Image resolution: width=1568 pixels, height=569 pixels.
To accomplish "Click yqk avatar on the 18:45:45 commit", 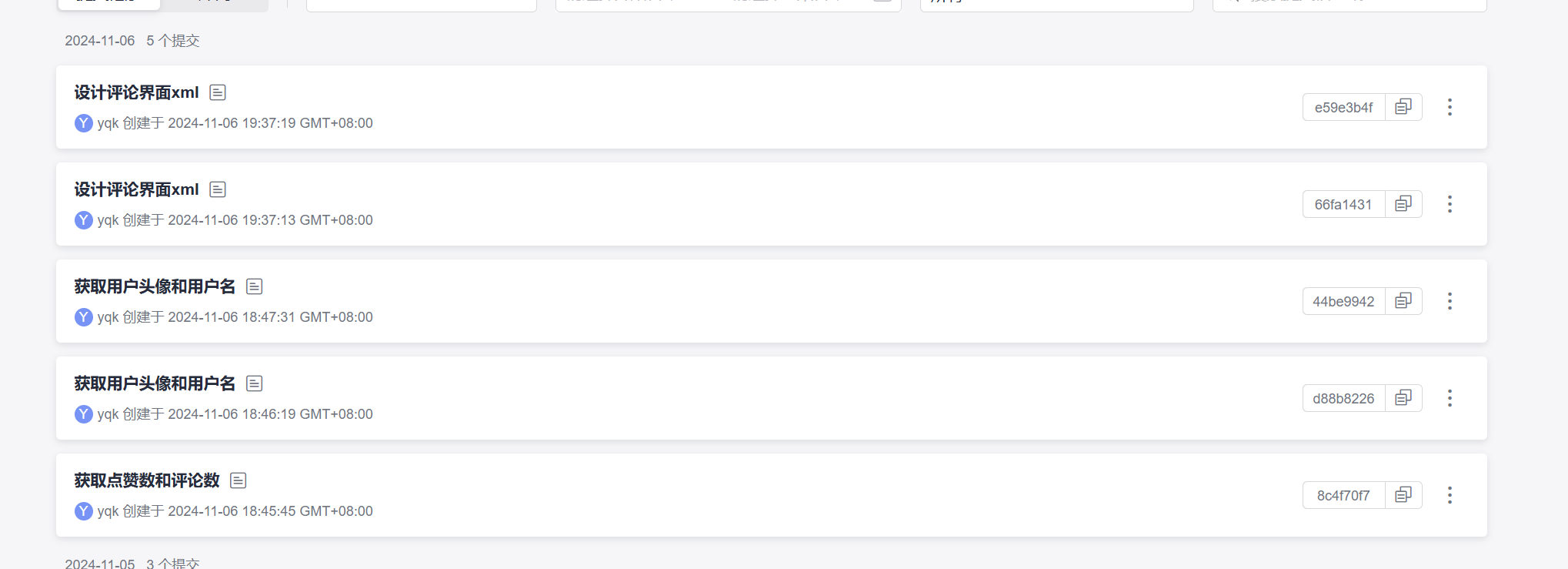I will click(84, 511).
